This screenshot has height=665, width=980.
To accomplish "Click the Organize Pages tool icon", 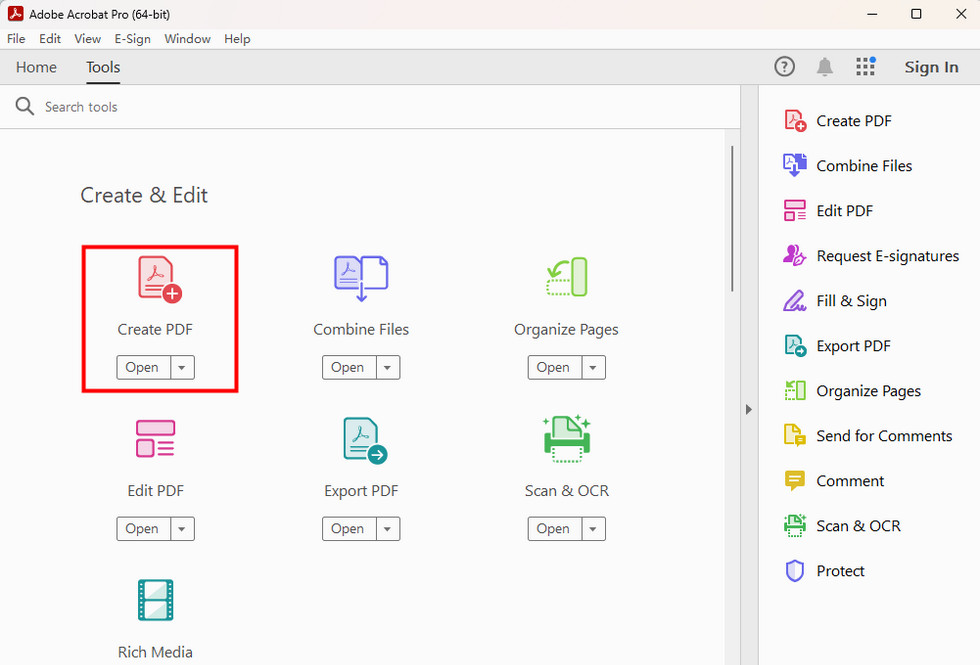I will (566, 277).
